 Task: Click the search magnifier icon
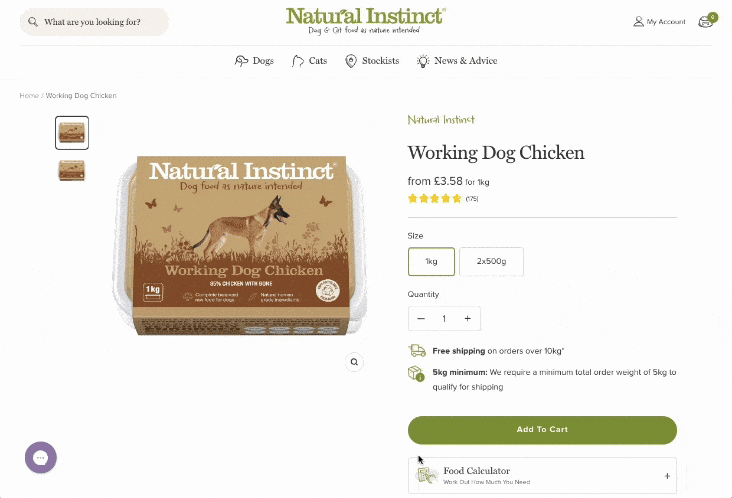(33, 21)
